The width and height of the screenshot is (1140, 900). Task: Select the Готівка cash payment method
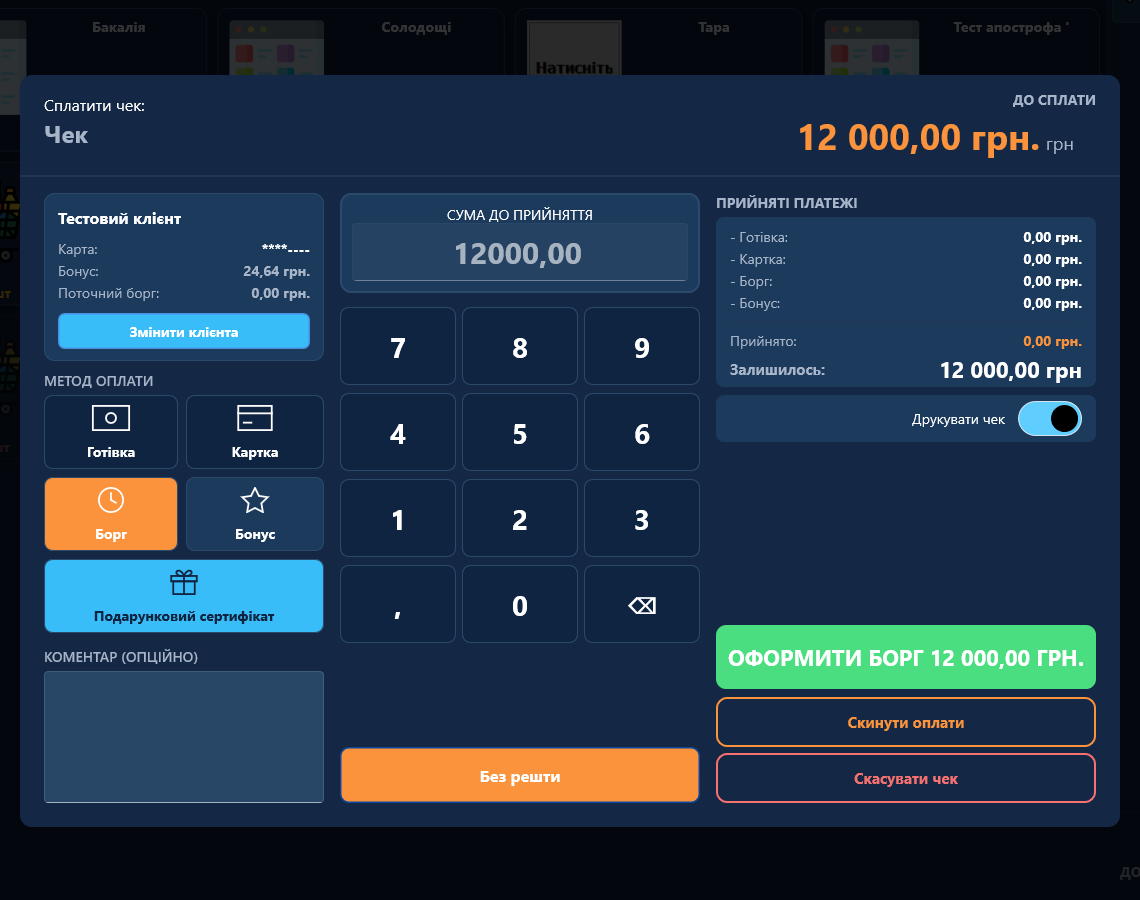(x=111, y=432)
